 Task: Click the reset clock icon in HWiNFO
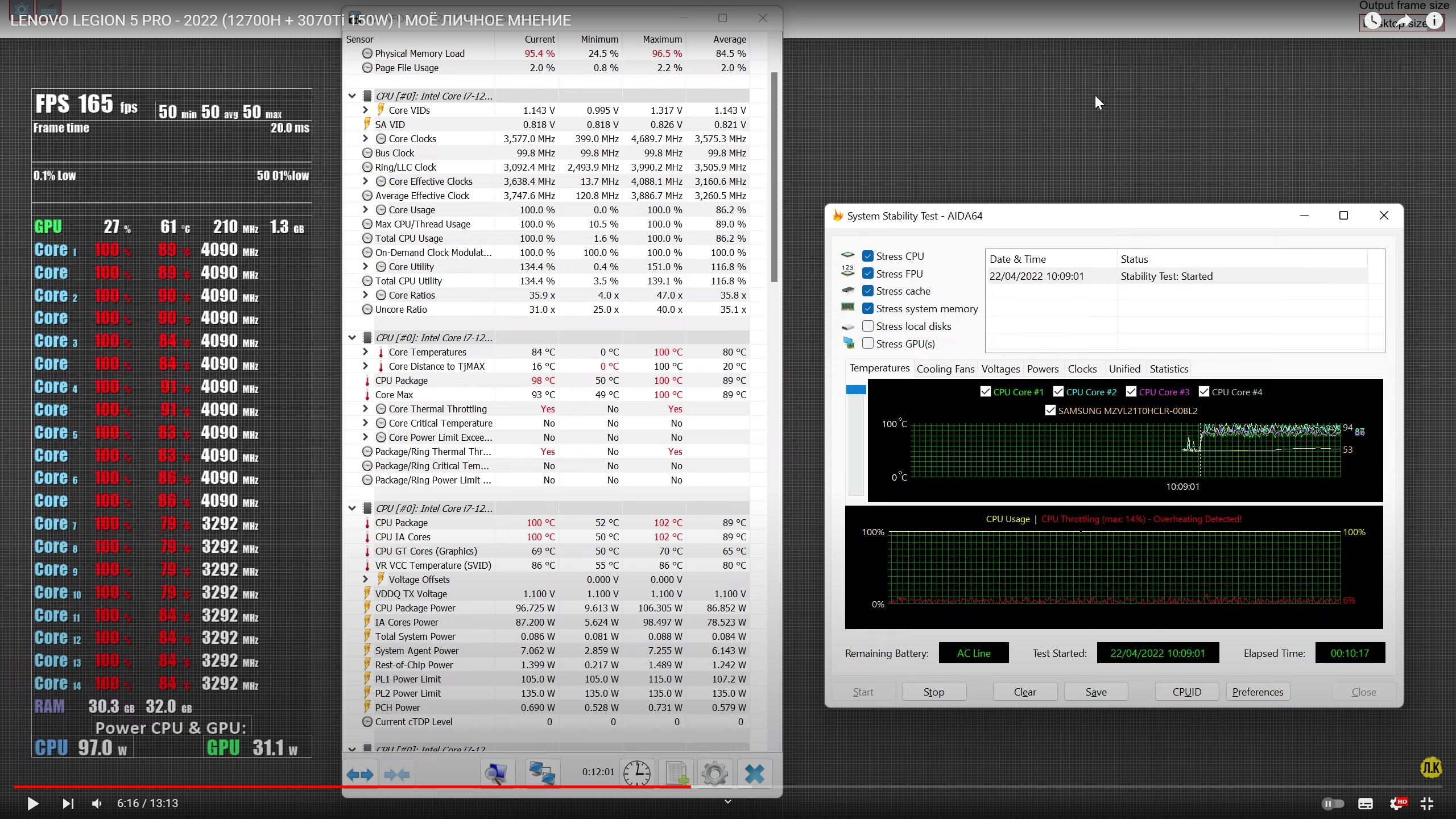click(636, 774)
